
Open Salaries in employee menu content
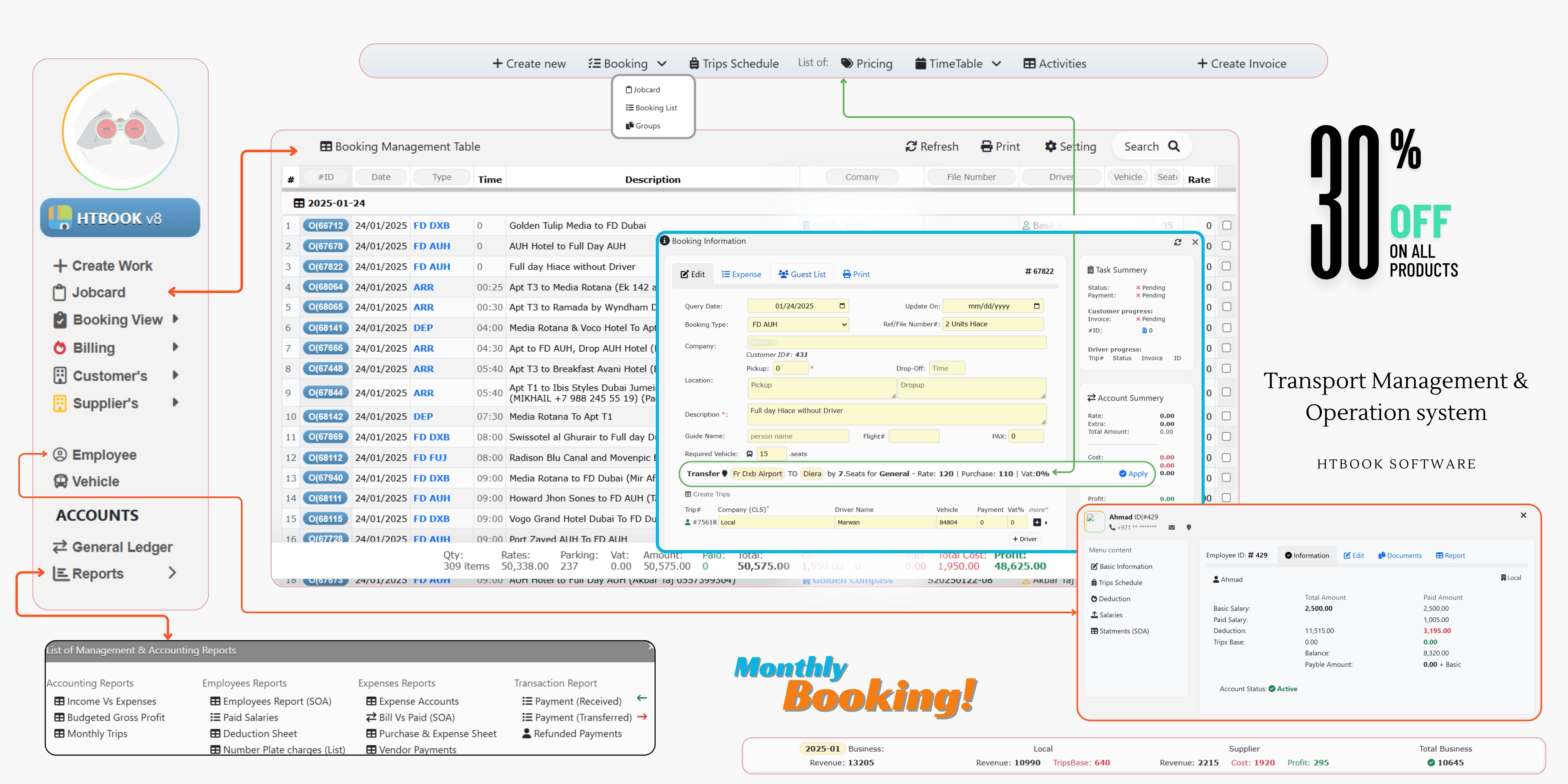pyautogui.click(x=1107, y=615)
